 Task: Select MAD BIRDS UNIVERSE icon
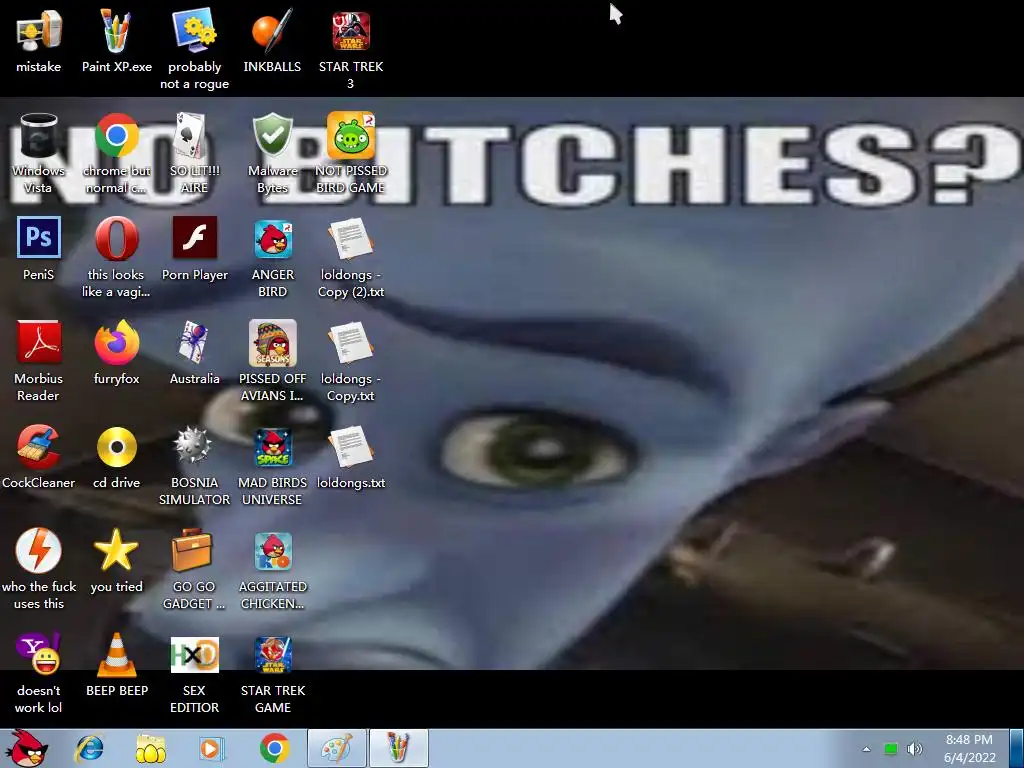coord(272,447)
